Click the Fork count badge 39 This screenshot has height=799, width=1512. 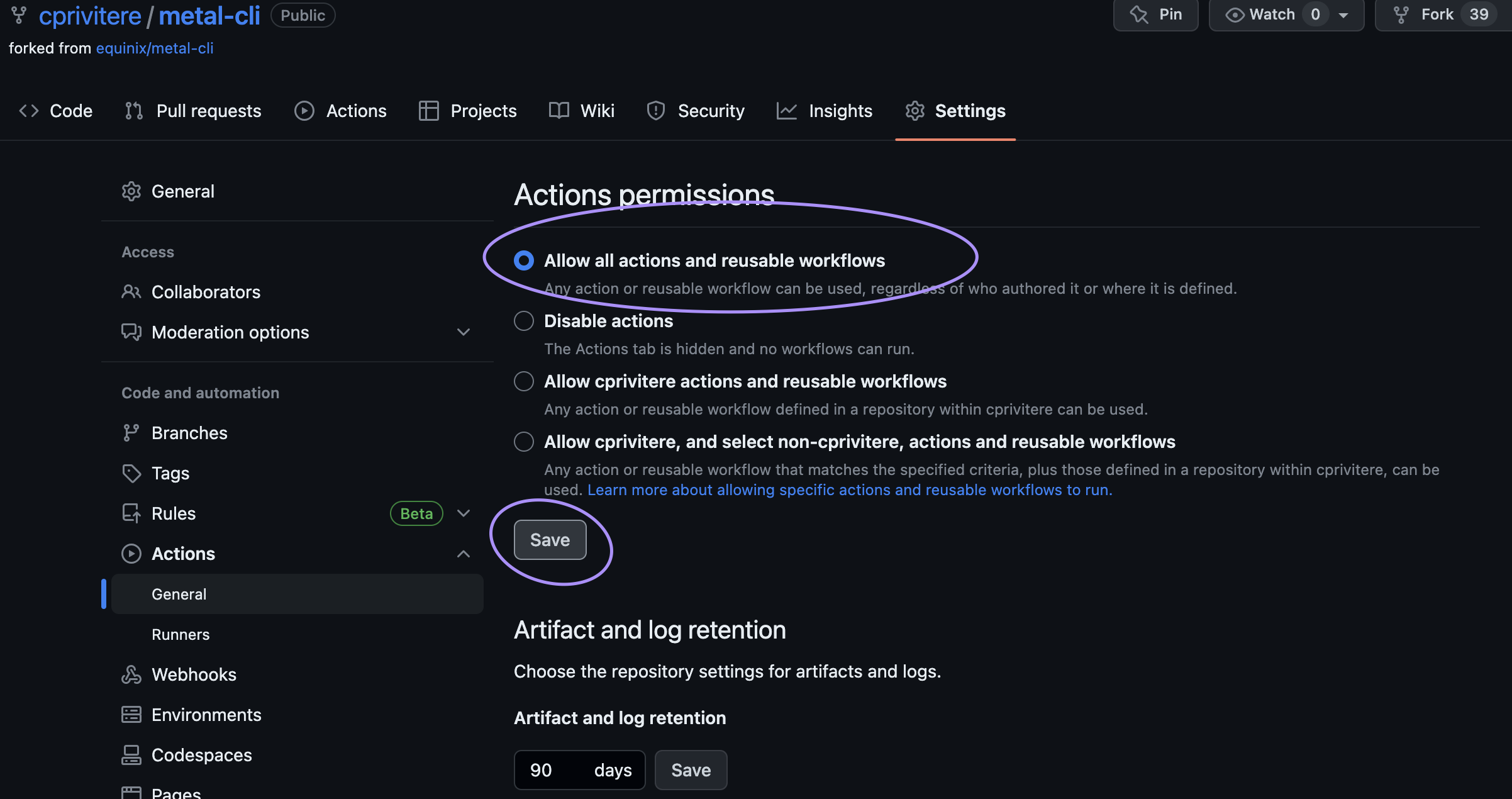1479,14
